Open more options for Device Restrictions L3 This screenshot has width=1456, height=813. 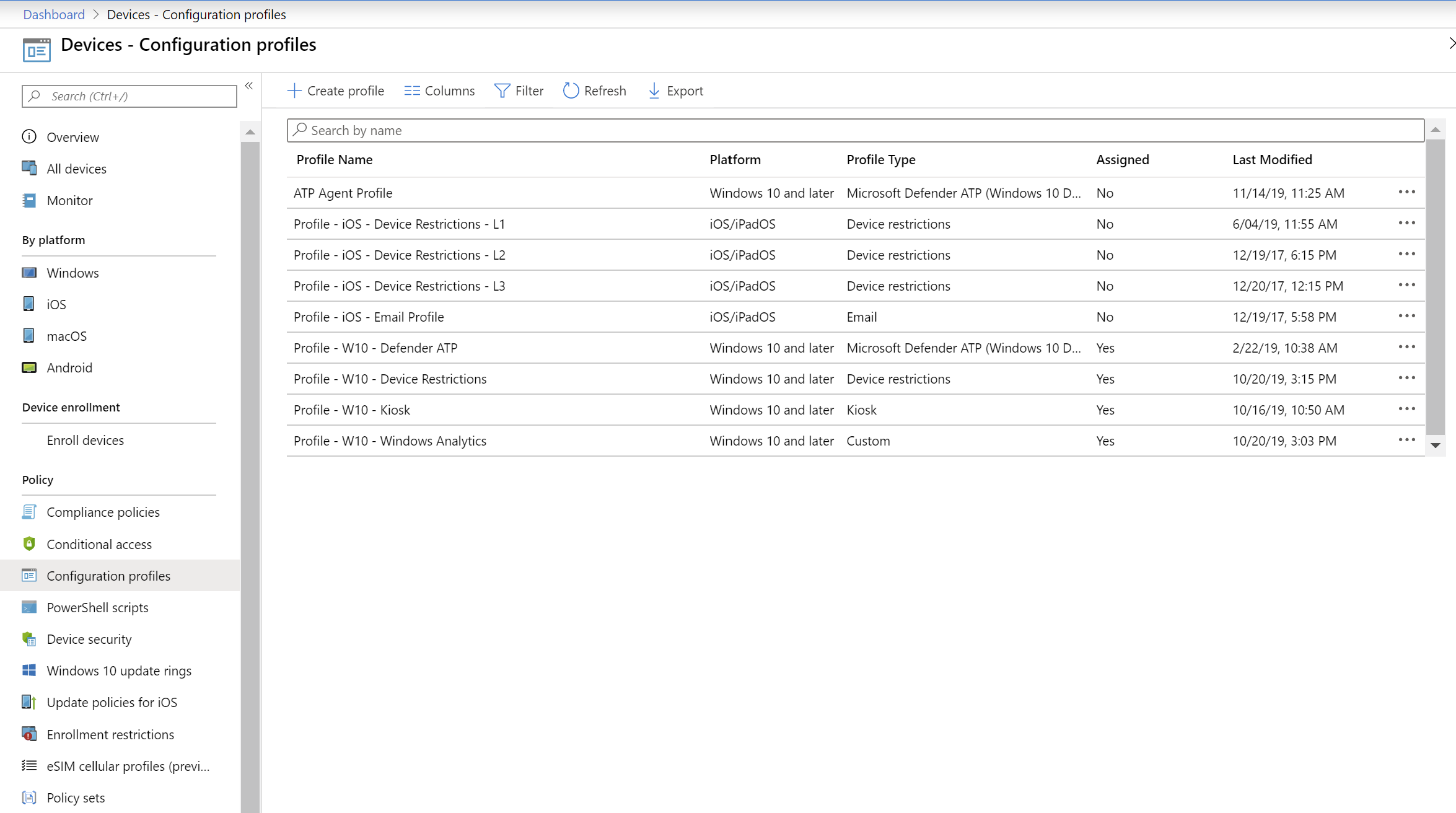point(1406,285)
